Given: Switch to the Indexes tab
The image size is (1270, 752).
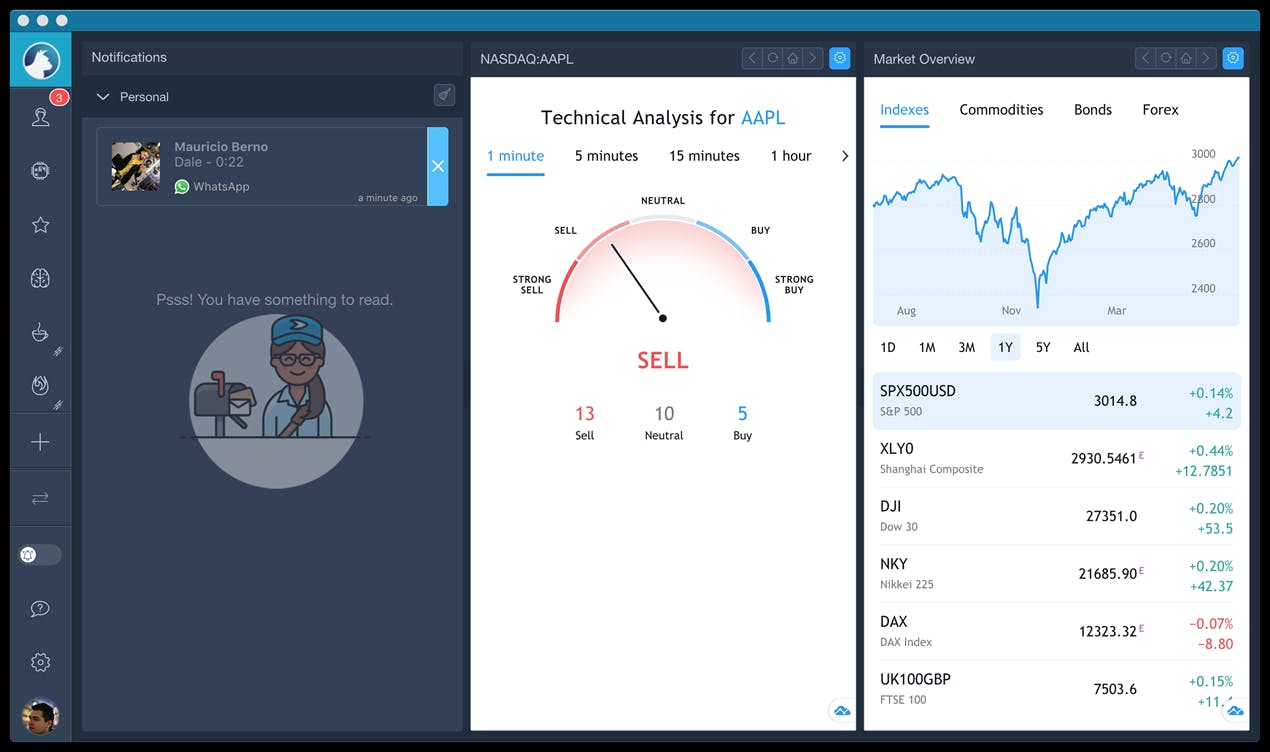Looking at the screenshot, I should (905, 110).
